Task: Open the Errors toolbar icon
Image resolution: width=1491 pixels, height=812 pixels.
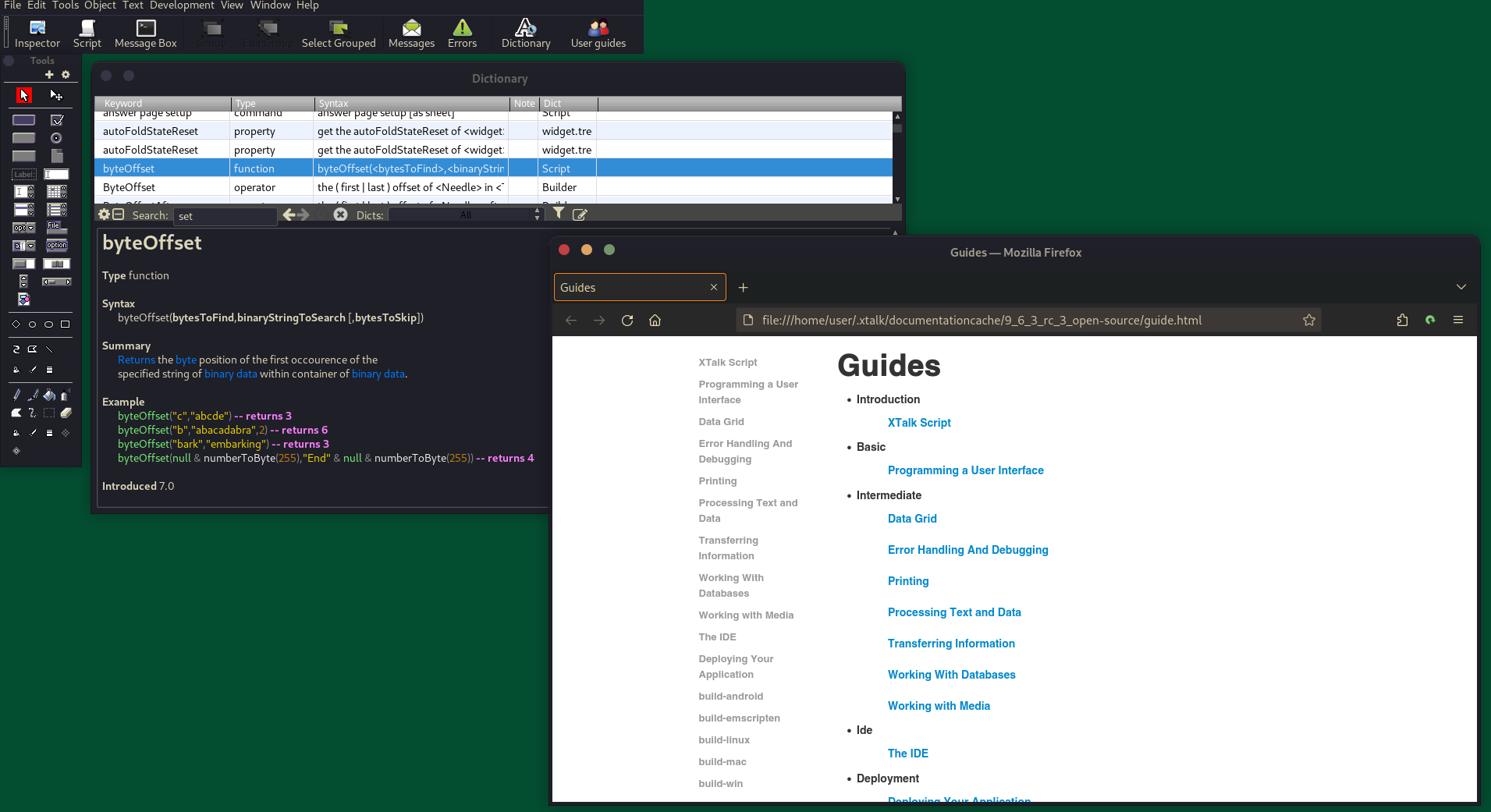Action: [462, 34]
